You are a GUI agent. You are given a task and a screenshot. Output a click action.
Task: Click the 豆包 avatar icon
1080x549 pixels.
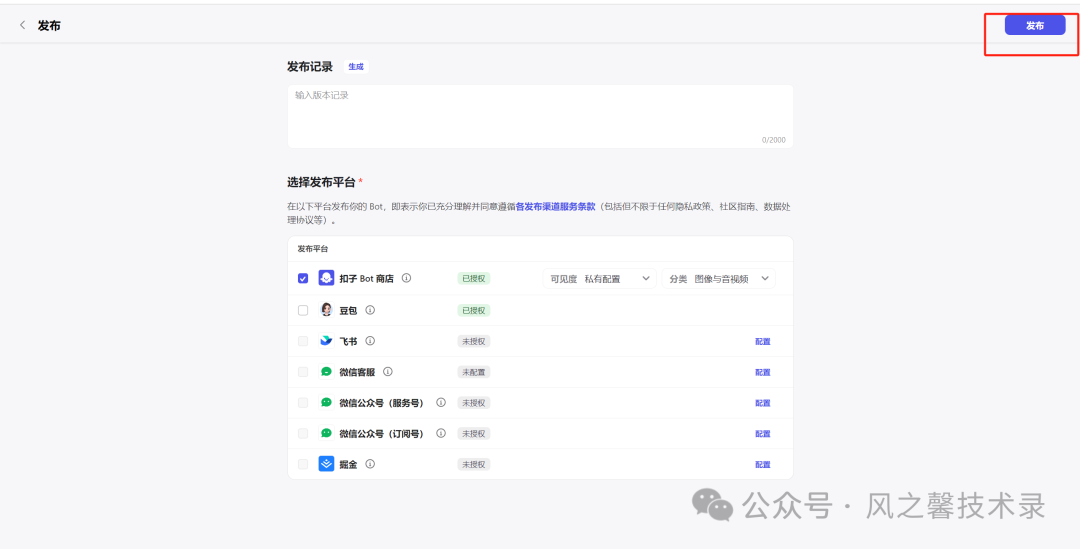pos(326,310)
